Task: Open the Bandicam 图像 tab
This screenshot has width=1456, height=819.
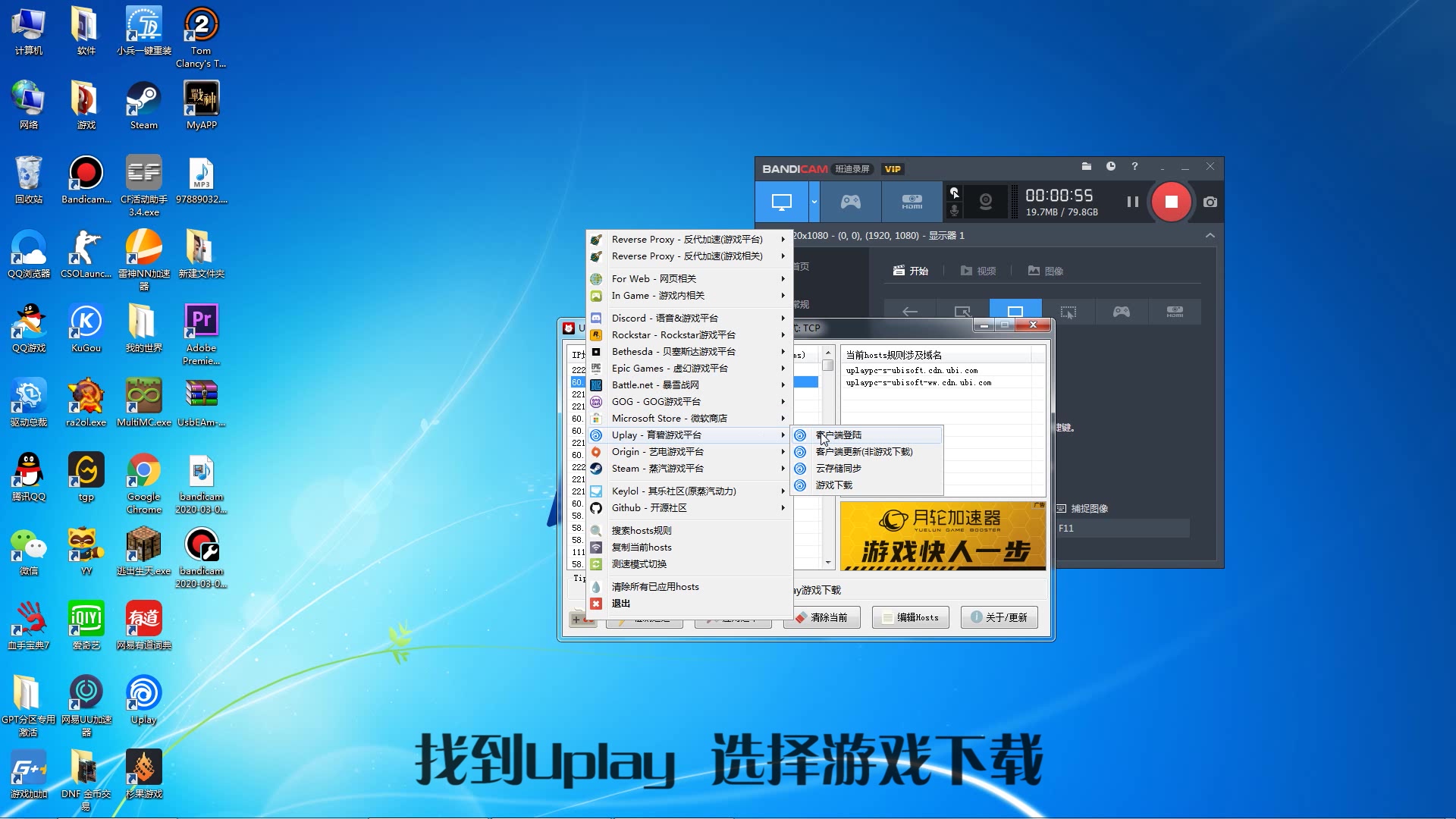Action: [1046, 271]
